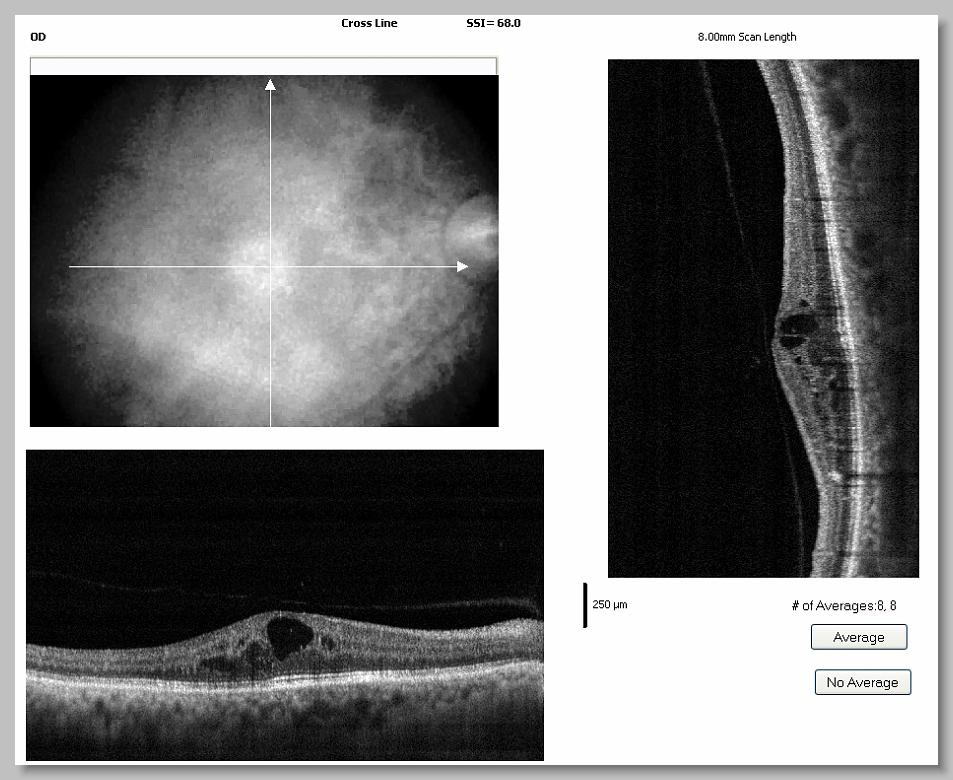
Task: Open the vertical OCT B-scan image
Action: 763,318
